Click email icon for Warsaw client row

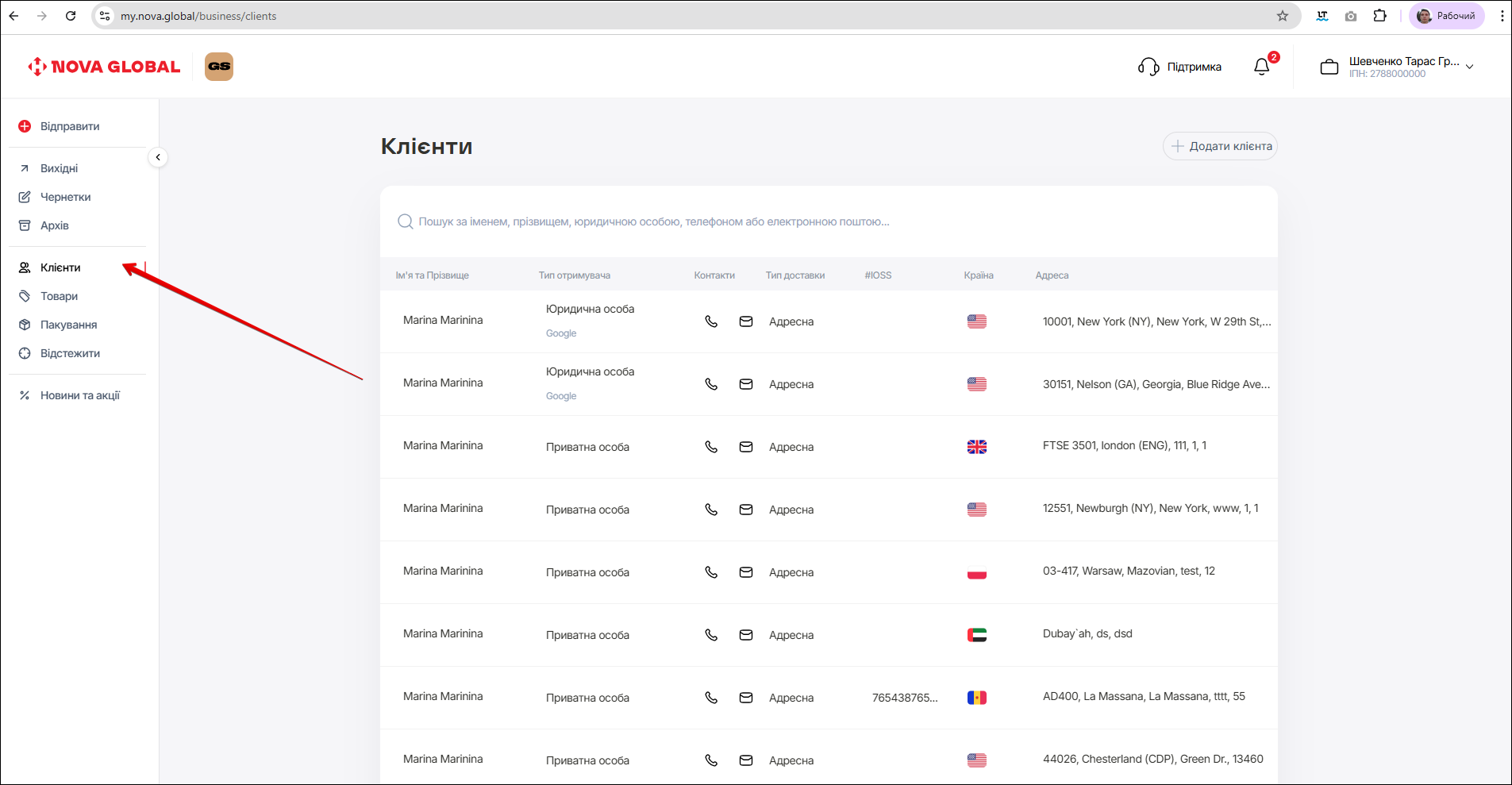pyautogui.click(x=746, y=572)
